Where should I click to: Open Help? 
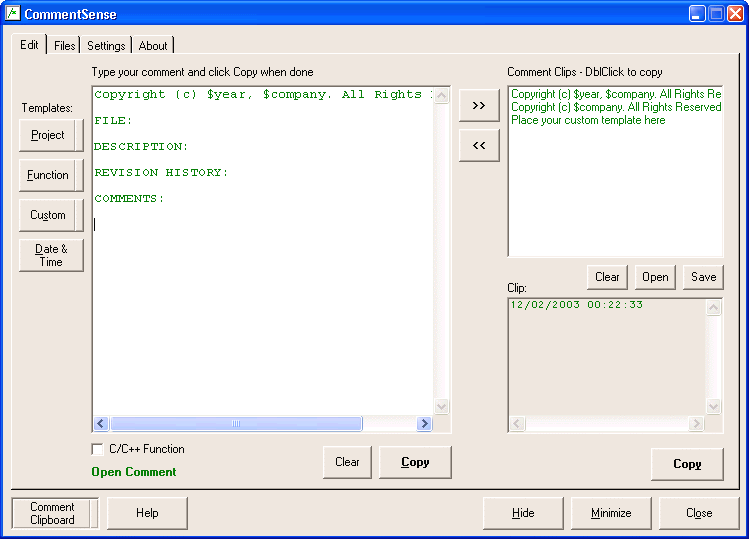click(147, 513)
